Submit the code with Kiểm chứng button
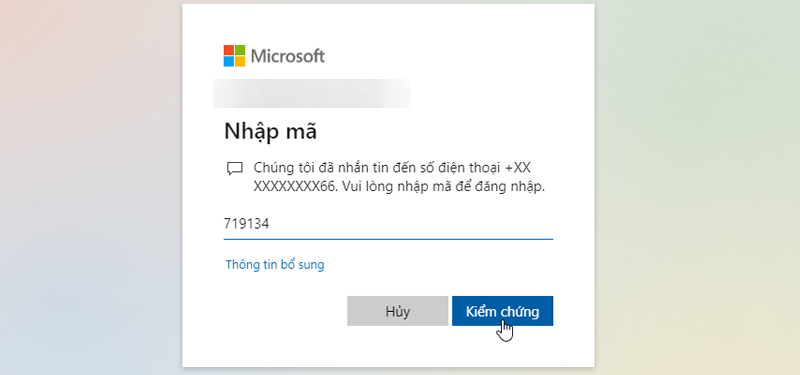The width and height of the screenshot is (800, 375). pyautogui.click(x=502, y=311)
